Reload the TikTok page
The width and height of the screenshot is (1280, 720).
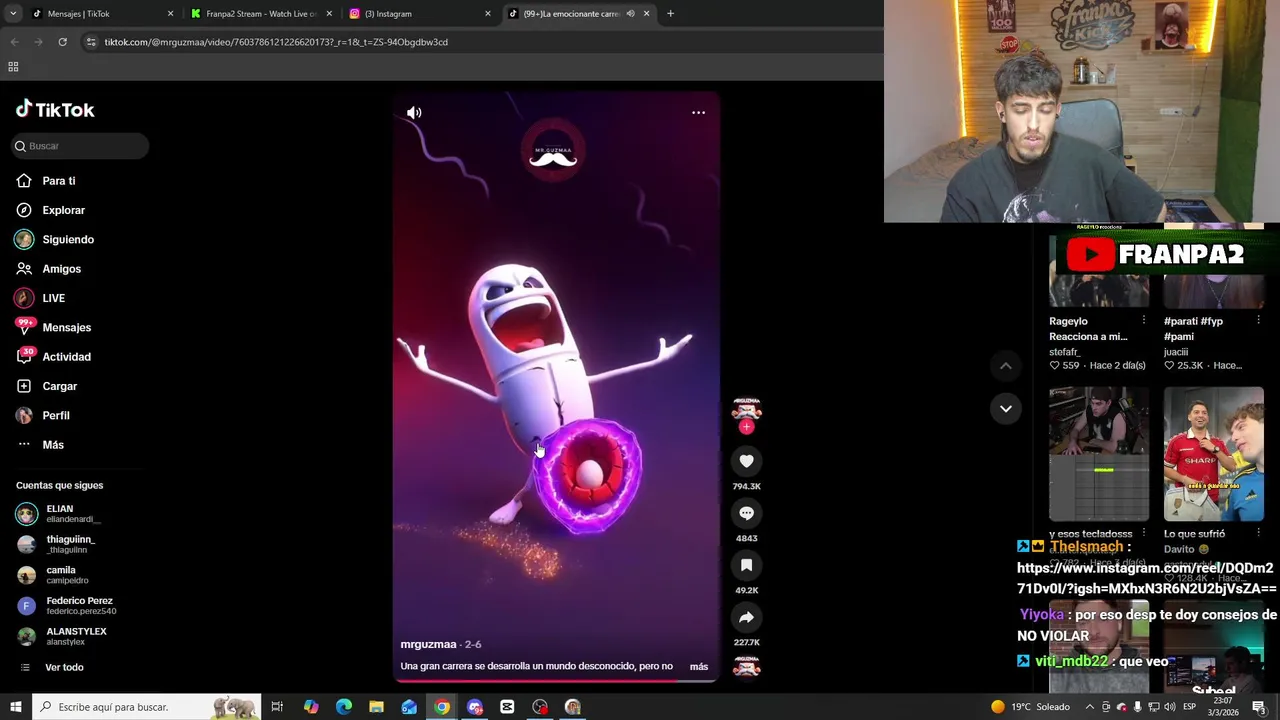62,42
